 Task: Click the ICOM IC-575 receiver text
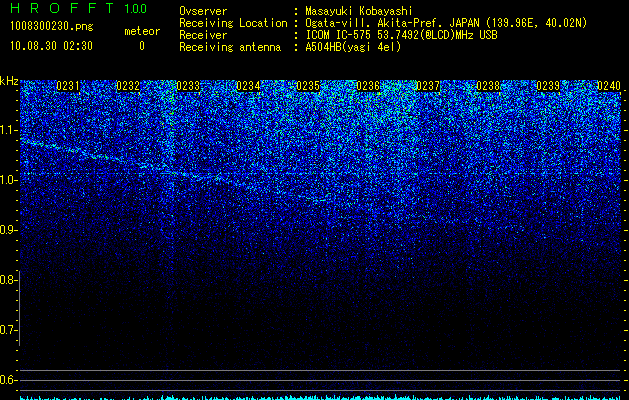[x=401, y=35]
